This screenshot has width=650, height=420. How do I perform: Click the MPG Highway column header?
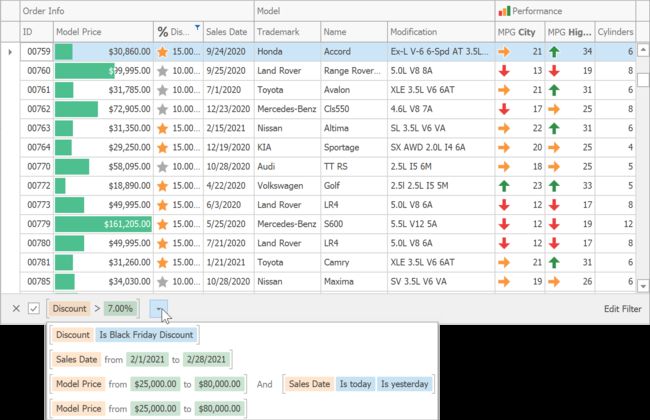pos(570,32)
